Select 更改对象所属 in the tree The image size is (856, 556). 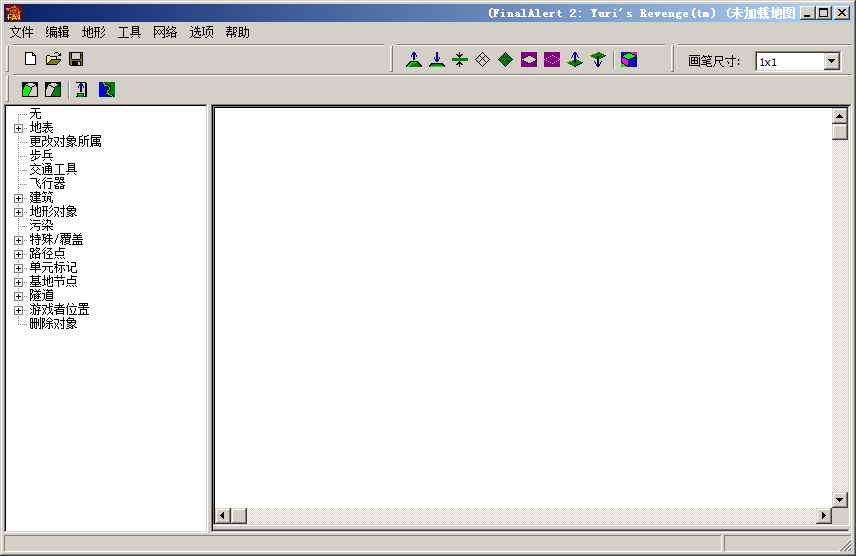66,141
